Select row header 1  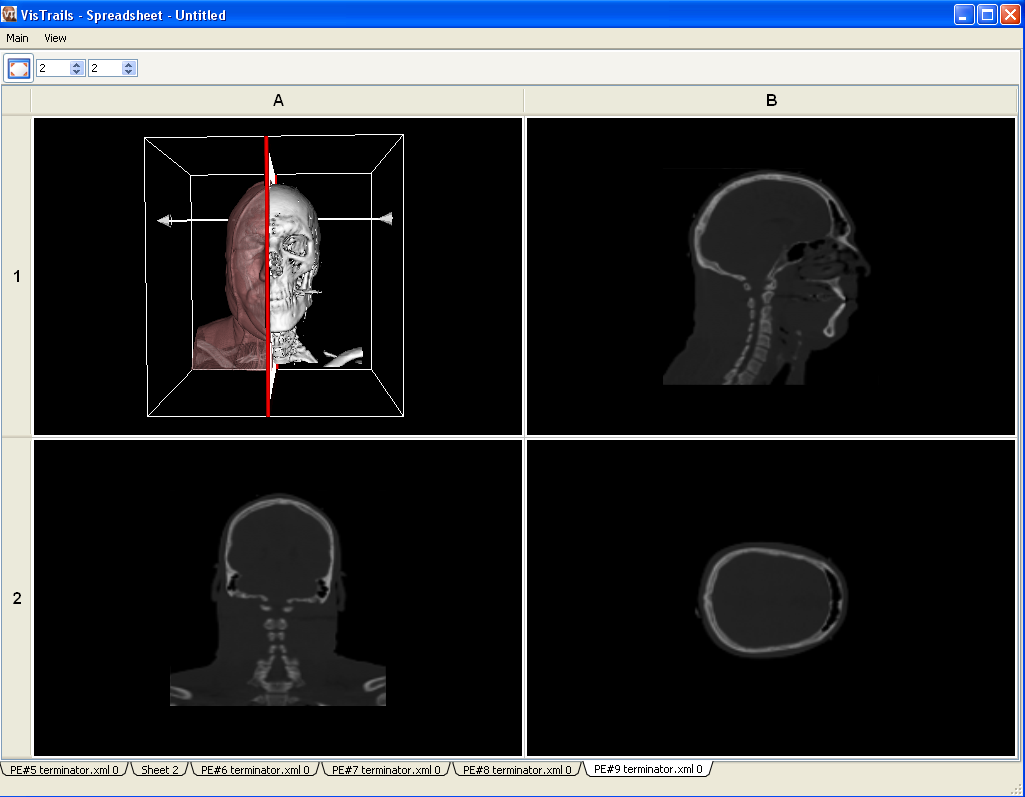(16, 276)
